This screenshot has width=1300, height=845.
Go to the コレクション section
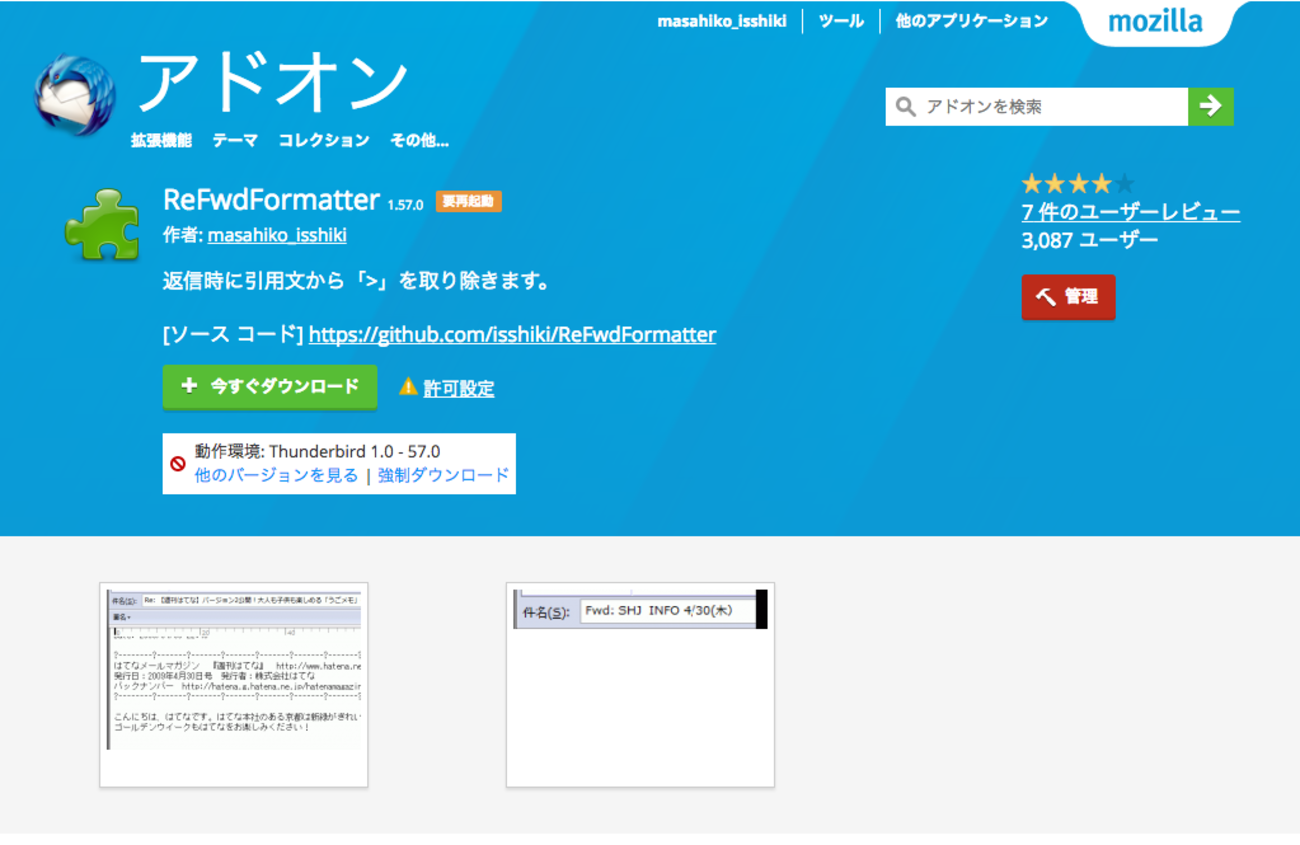pyautogui.click(x=324, y=141)
